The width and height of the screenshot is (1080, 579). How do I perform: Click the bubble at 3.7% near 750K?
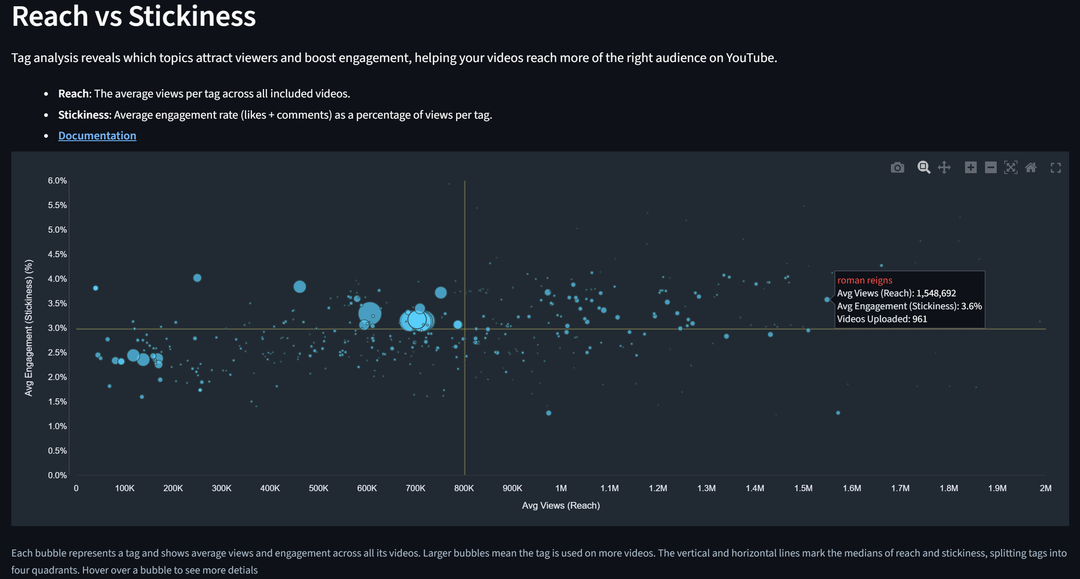(x=441, y=293)
